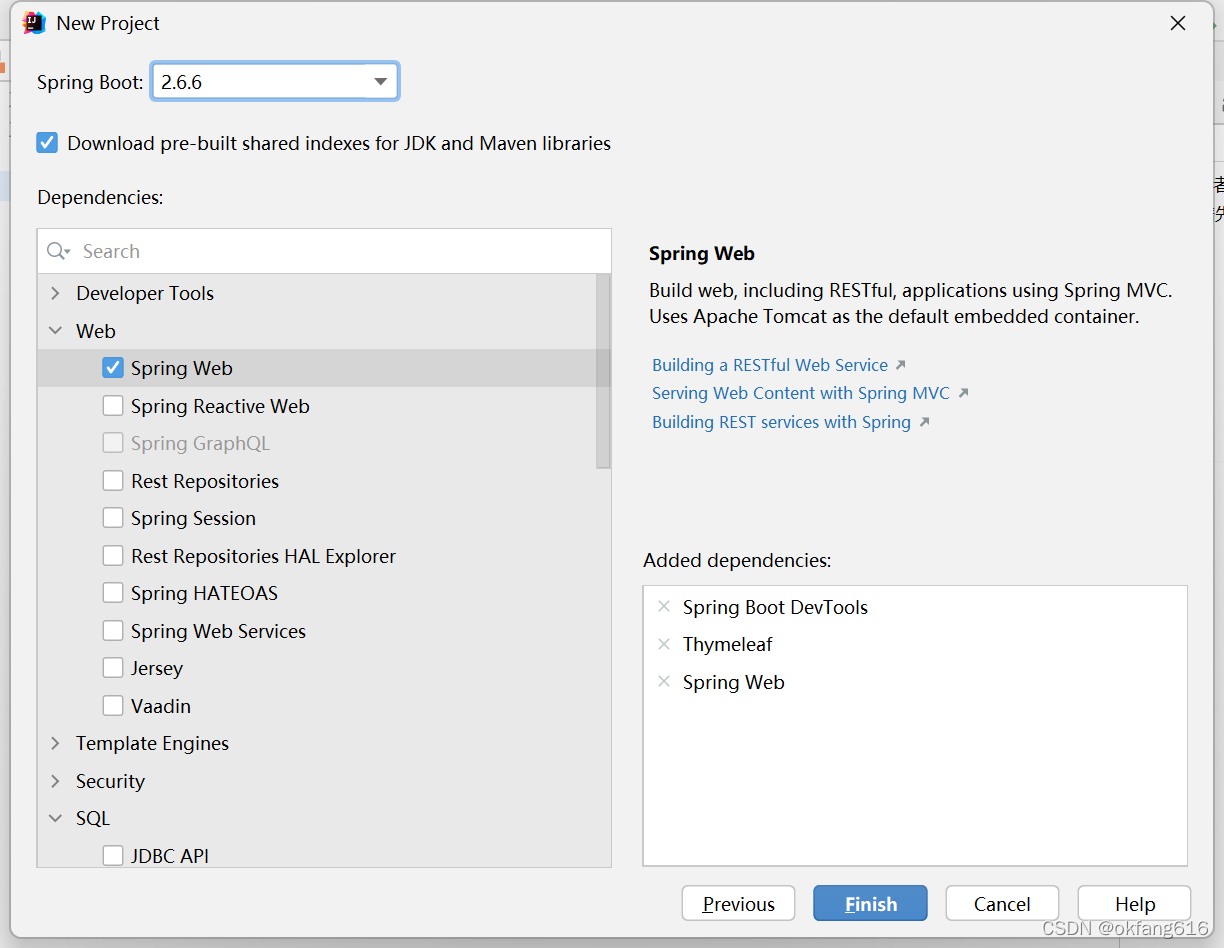Expand the Developer Tools category
Screen dimensions: 1224x948
(x=56, y=293)
